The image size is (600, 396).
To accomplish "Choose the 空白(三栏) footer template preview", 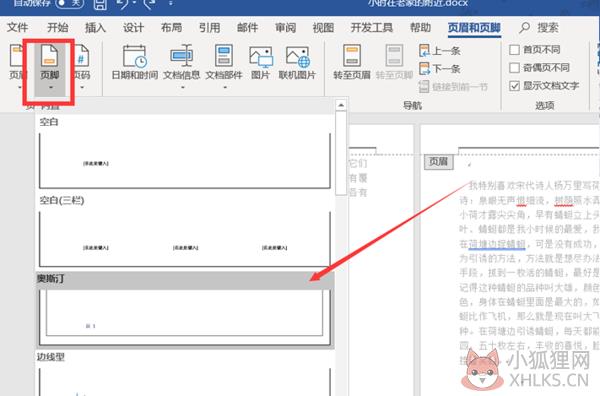I will 185,240.
